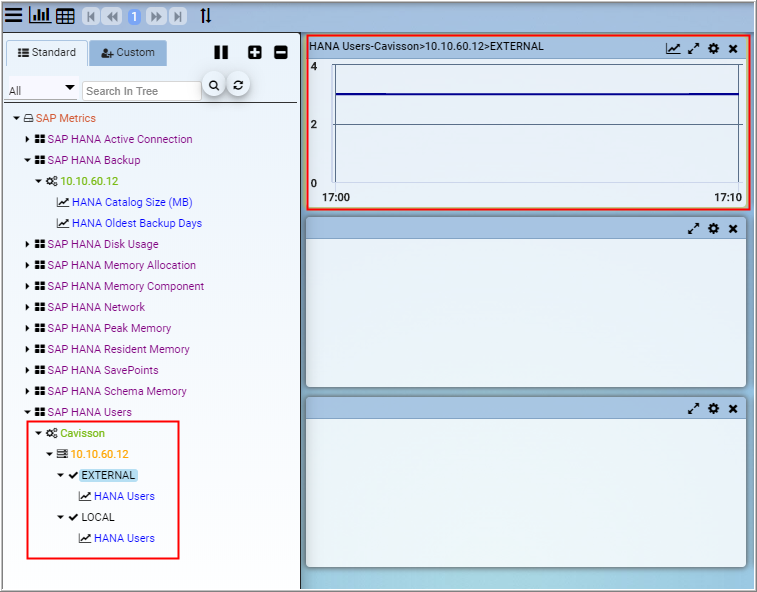Switch to the Standard tab
Screen dimensions: 757x592
click(x=47, y=53)
